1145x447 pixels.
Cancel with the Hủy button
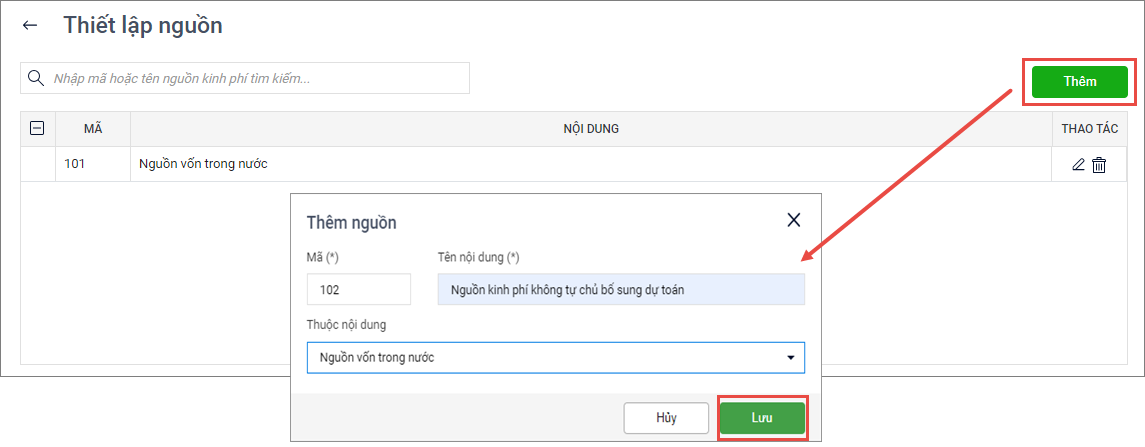tap(667, 418)
